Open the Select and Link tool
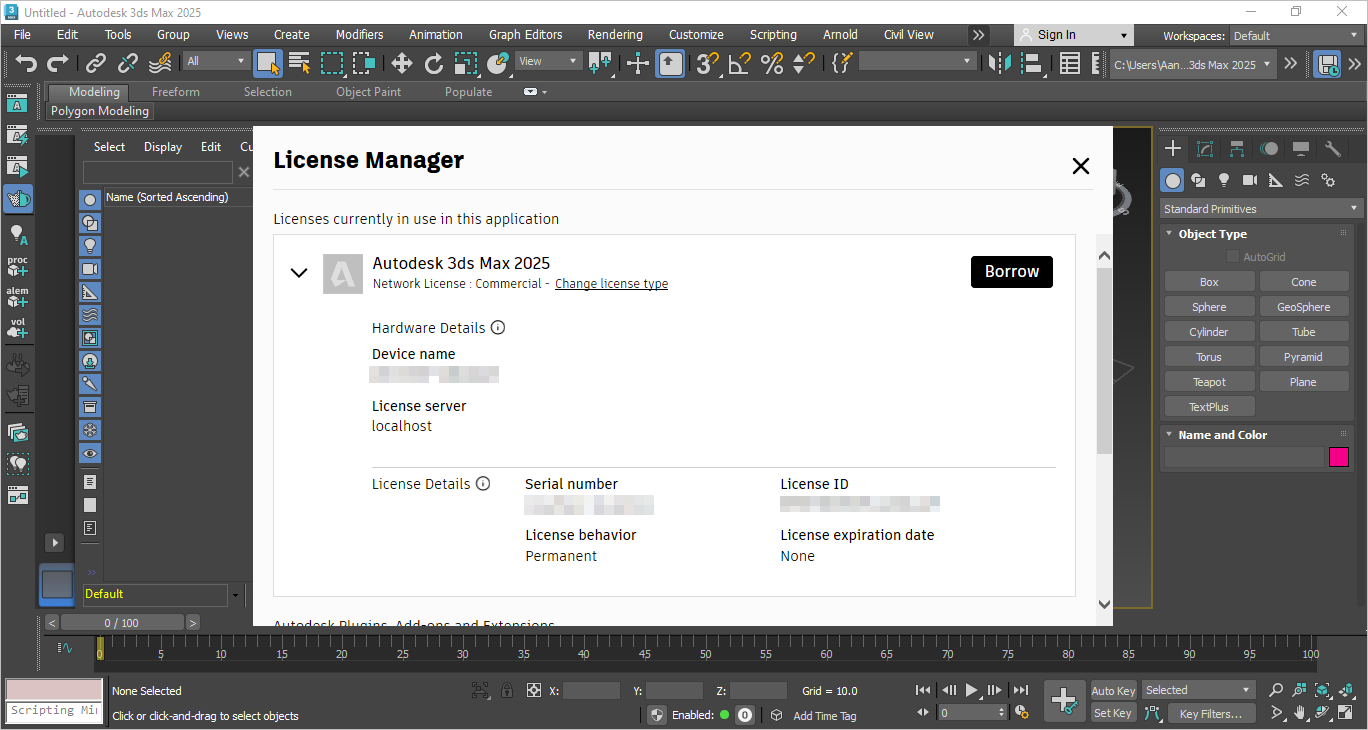 click(x=95, y=64)
